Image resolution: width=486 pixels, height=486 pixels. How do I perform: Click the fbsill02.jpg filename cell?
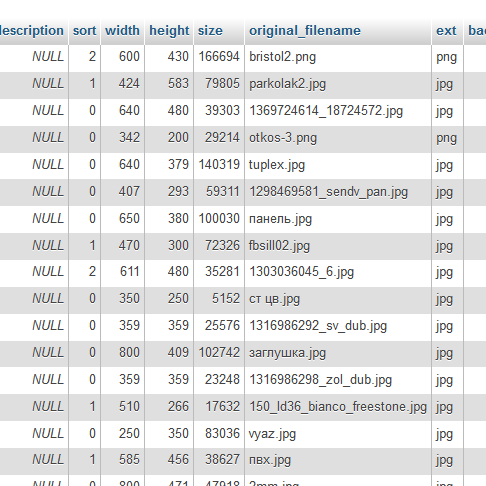(338, 246)
